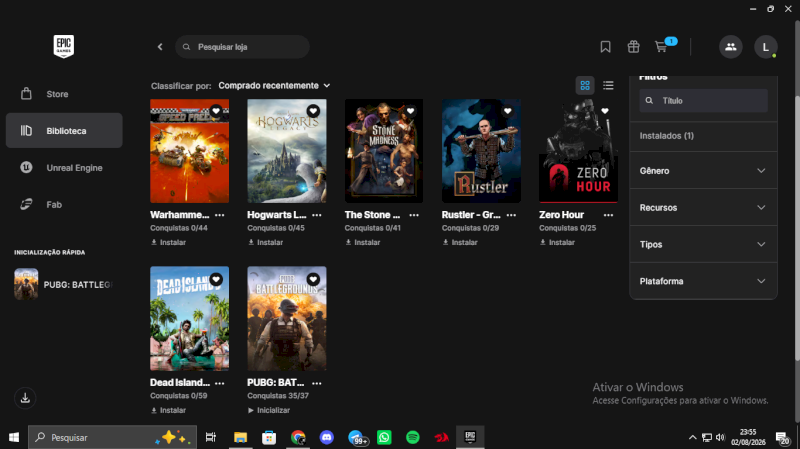This screenshot has width=800, height=449.
Task: Click Inicializar for PUBG Battlegrounds
Action: pos(269,410)
